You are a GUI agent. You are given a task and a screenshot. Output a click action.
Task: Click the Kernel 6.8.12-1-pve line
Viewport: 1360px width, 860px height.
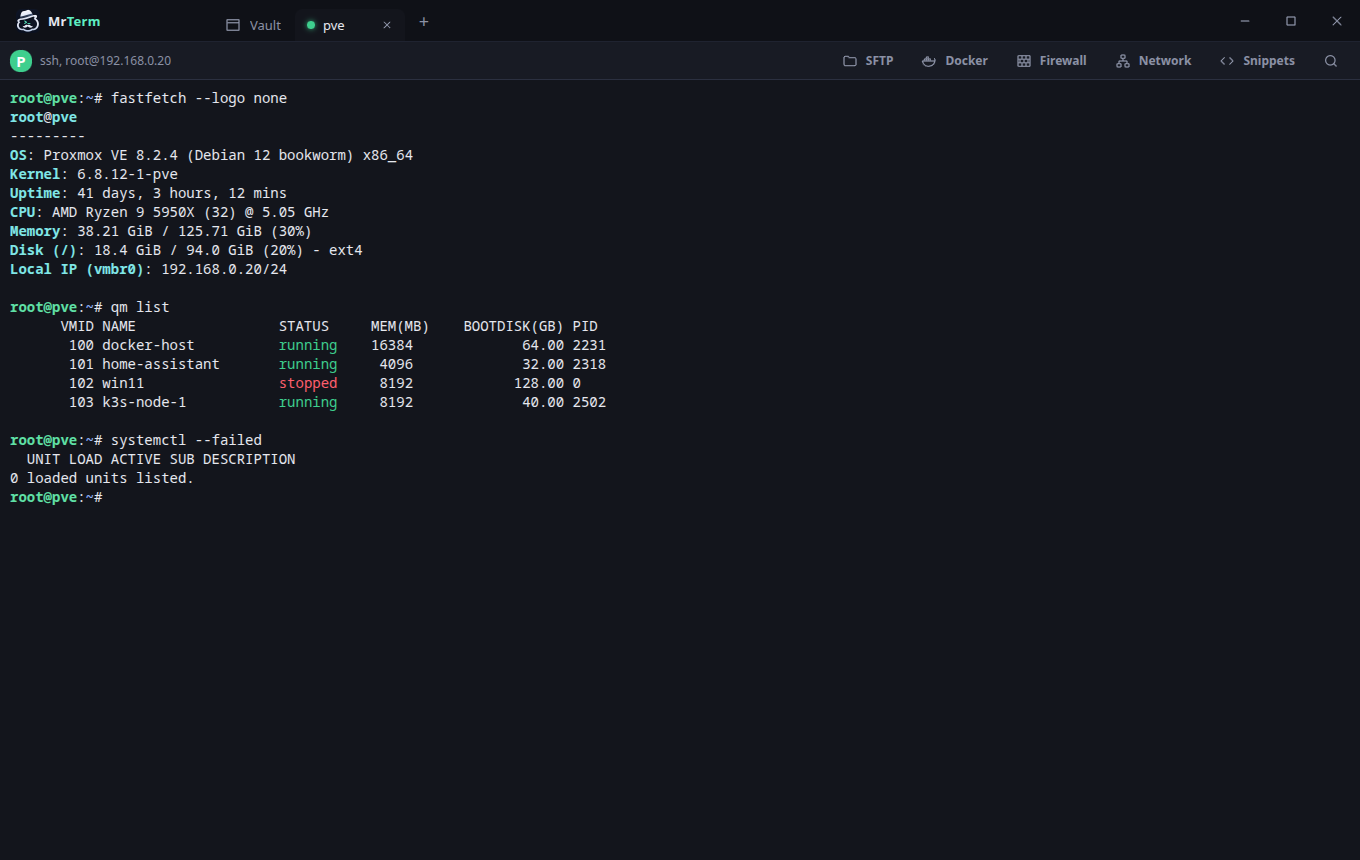[94, 174]
